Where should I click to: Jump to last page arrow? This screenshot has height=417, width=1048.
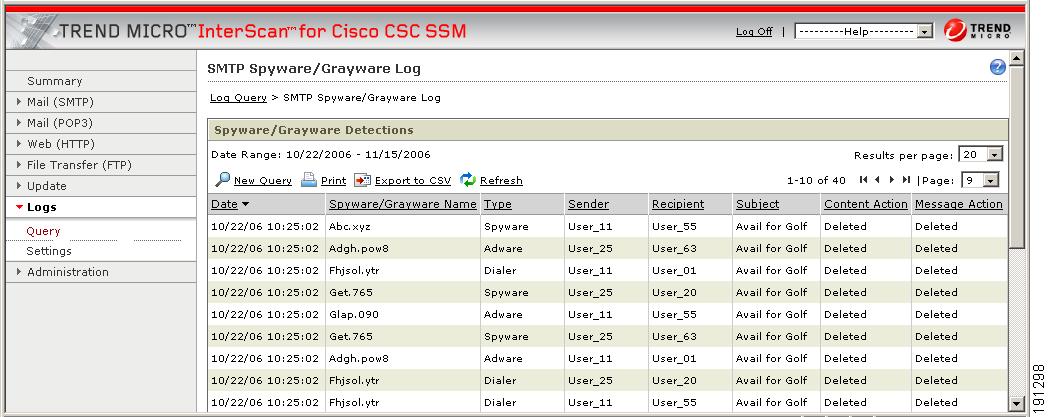(x=906, y=180)
